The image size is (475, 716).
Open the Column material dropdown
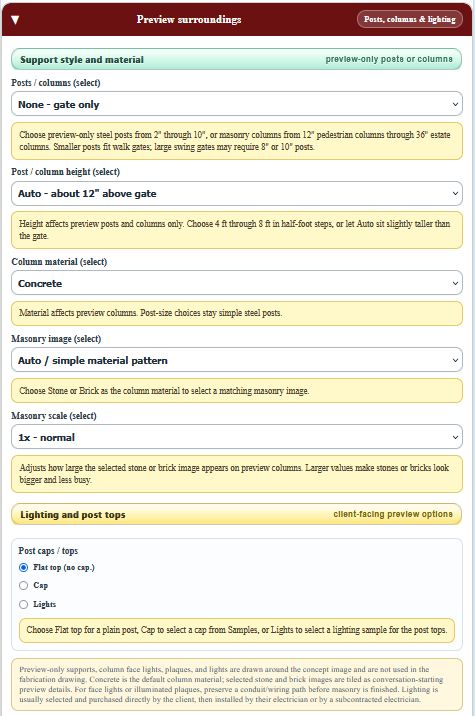click(237, 283)
